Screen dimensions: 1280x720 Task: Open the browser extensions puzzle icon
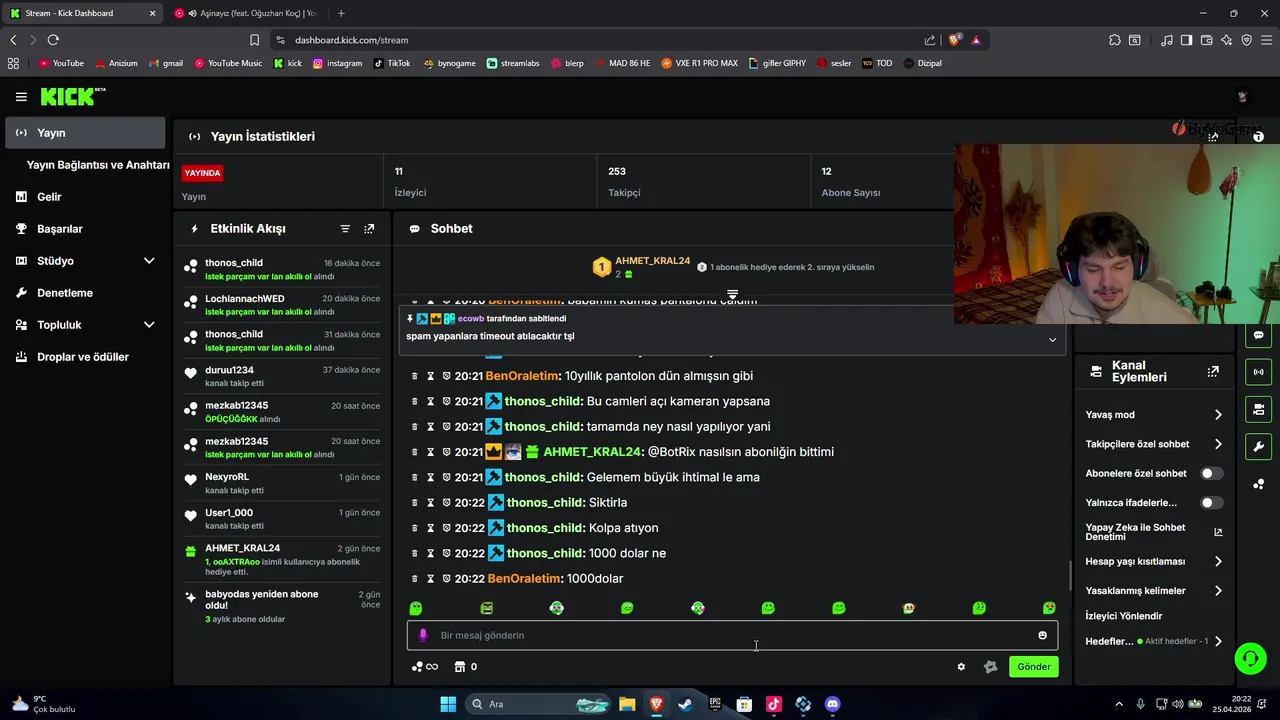pos(1115,40)
